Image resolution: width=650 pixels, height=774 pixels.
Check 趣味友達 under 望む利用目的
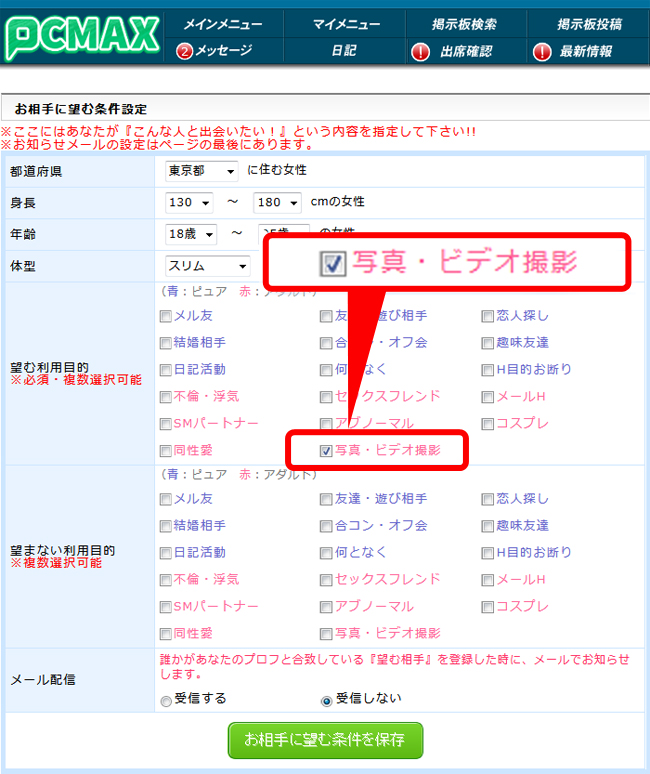pyautogui.click(x=488, y=343)
